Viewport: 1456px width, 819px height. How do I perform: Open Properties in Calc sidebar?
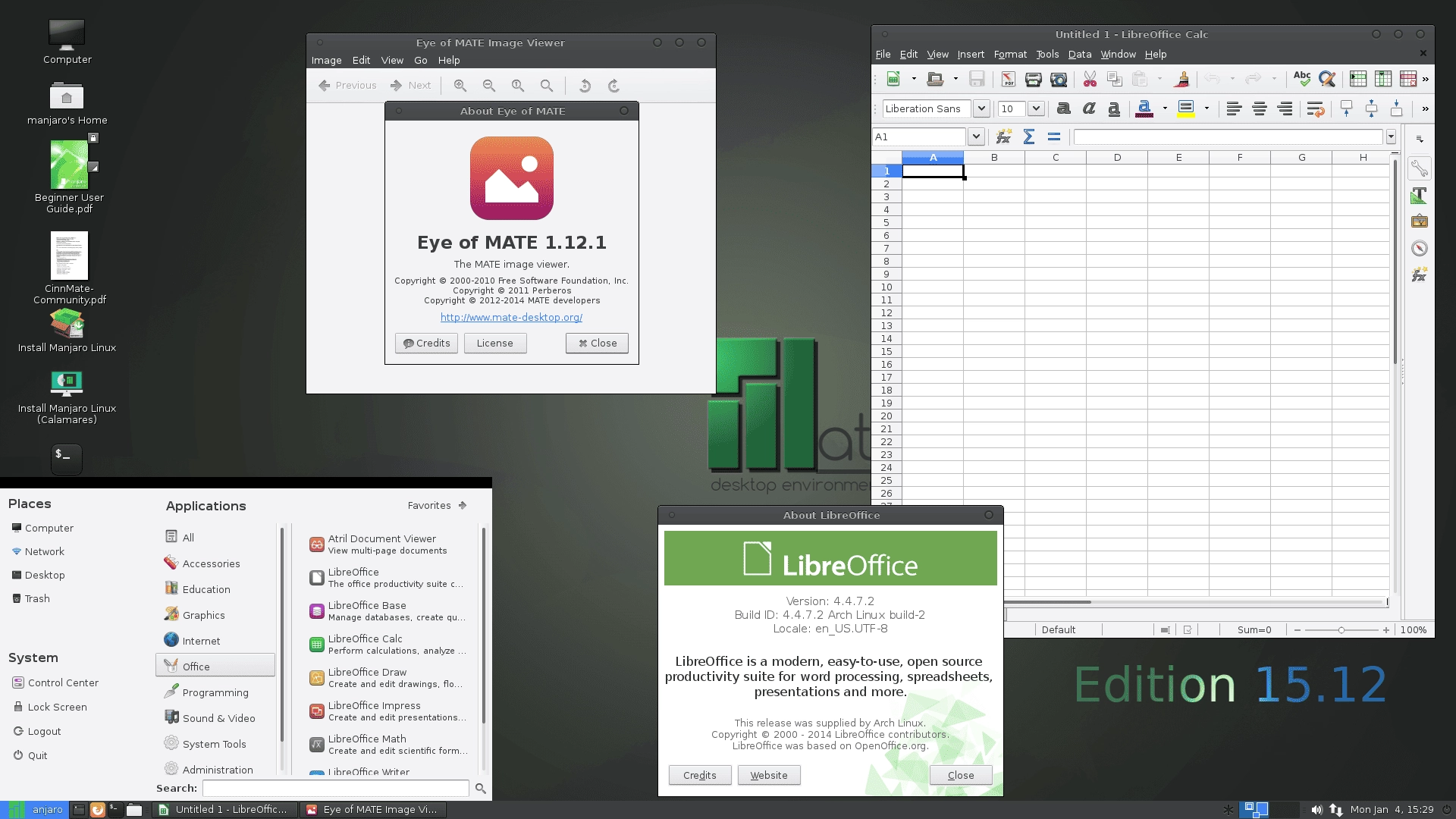pyautogui.click(x=1420, y=168)
